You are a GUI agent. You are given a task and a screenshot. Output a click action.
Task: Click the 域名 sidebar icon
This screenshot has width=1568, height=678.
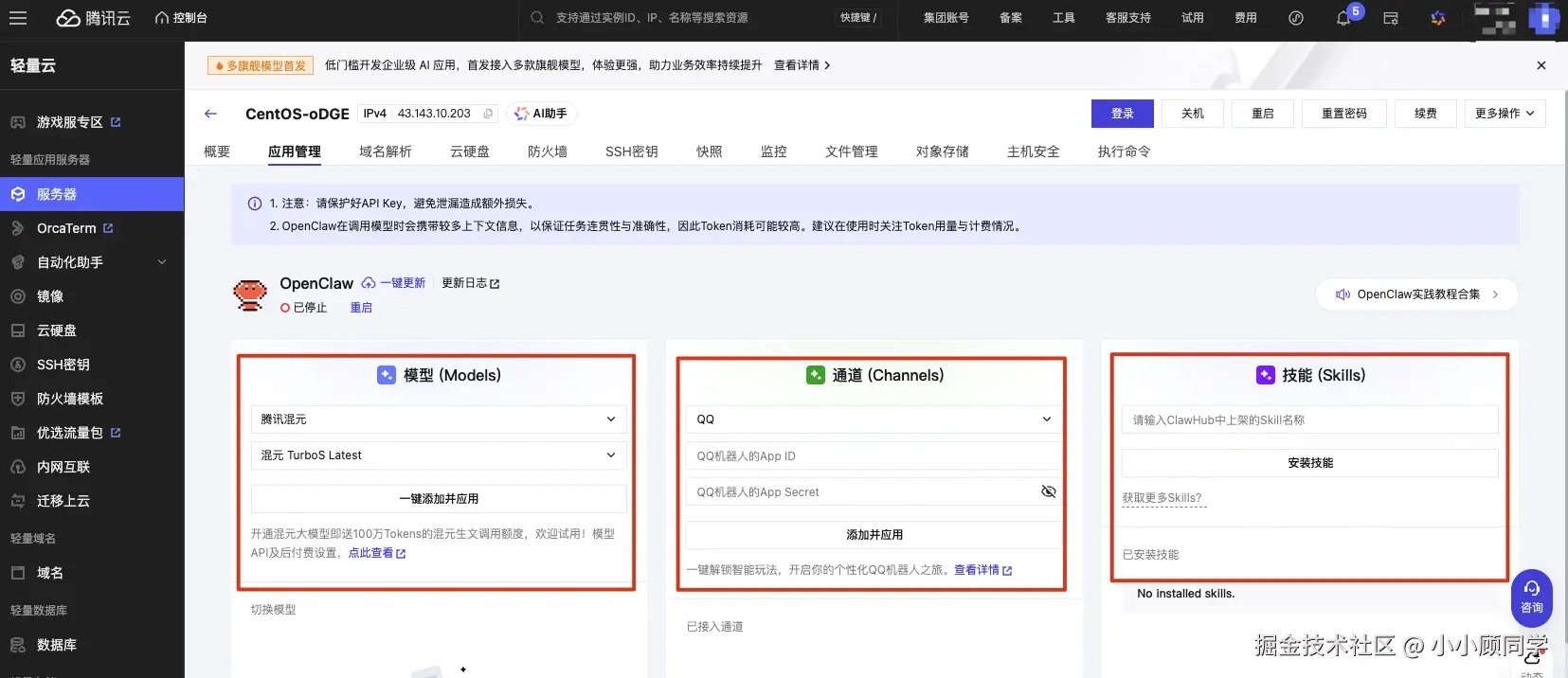coord(18,573)
